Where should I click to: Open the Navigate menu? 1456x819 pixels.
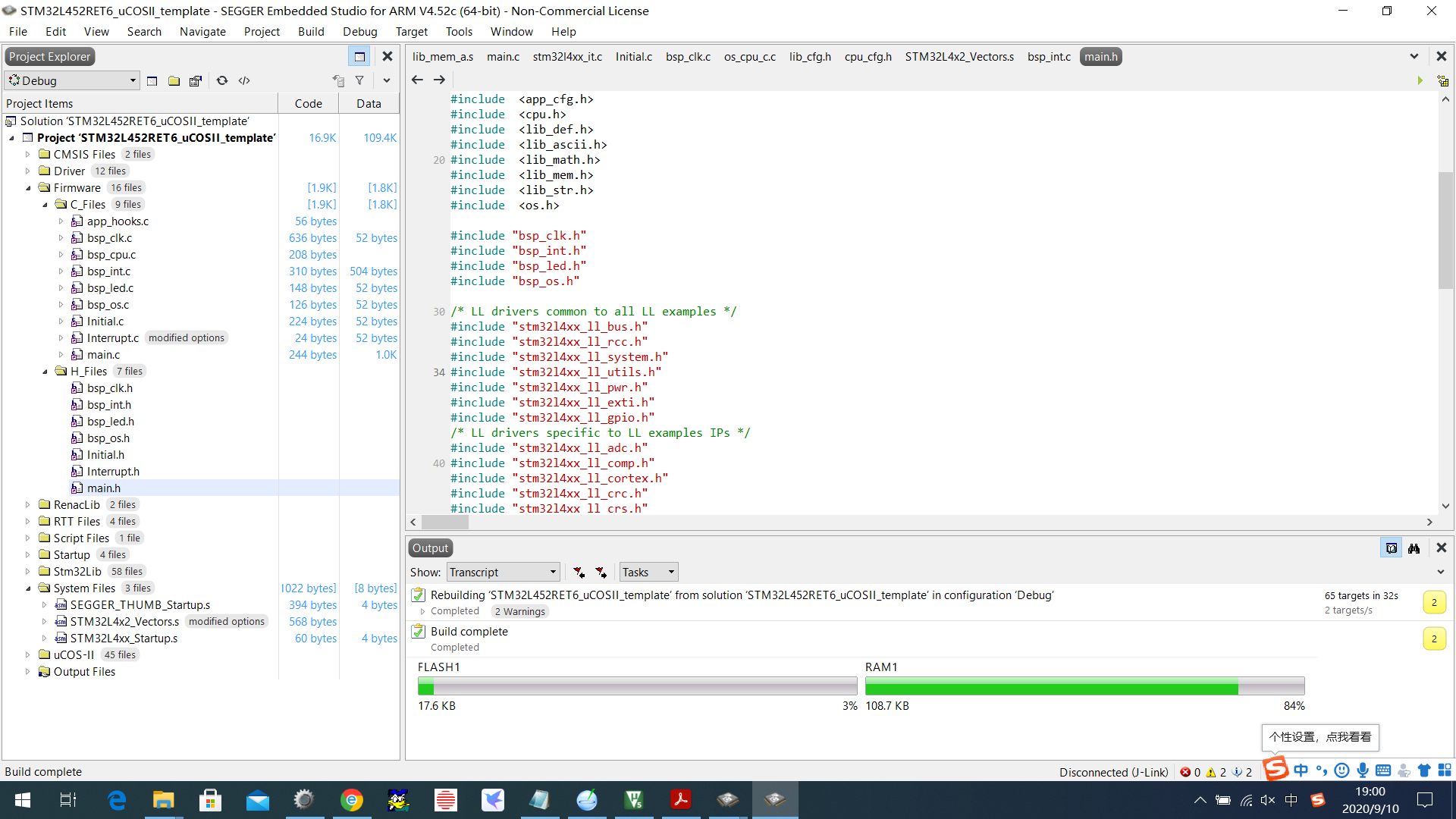(202, 32)
